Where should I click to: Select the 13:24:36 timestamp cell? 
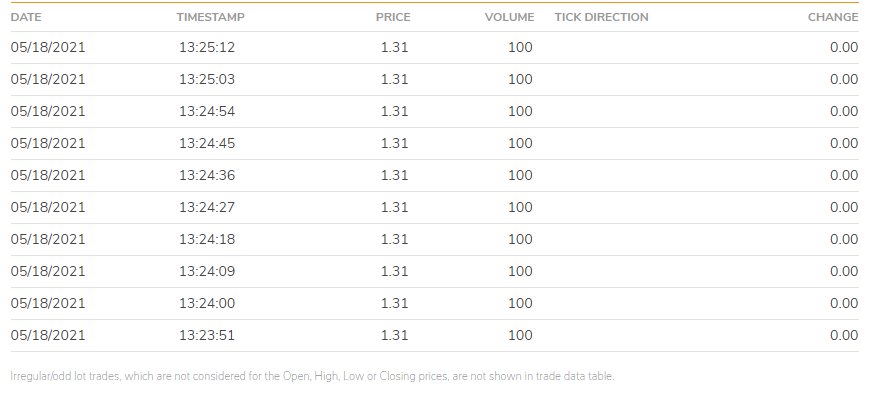(x=207, y=176)
